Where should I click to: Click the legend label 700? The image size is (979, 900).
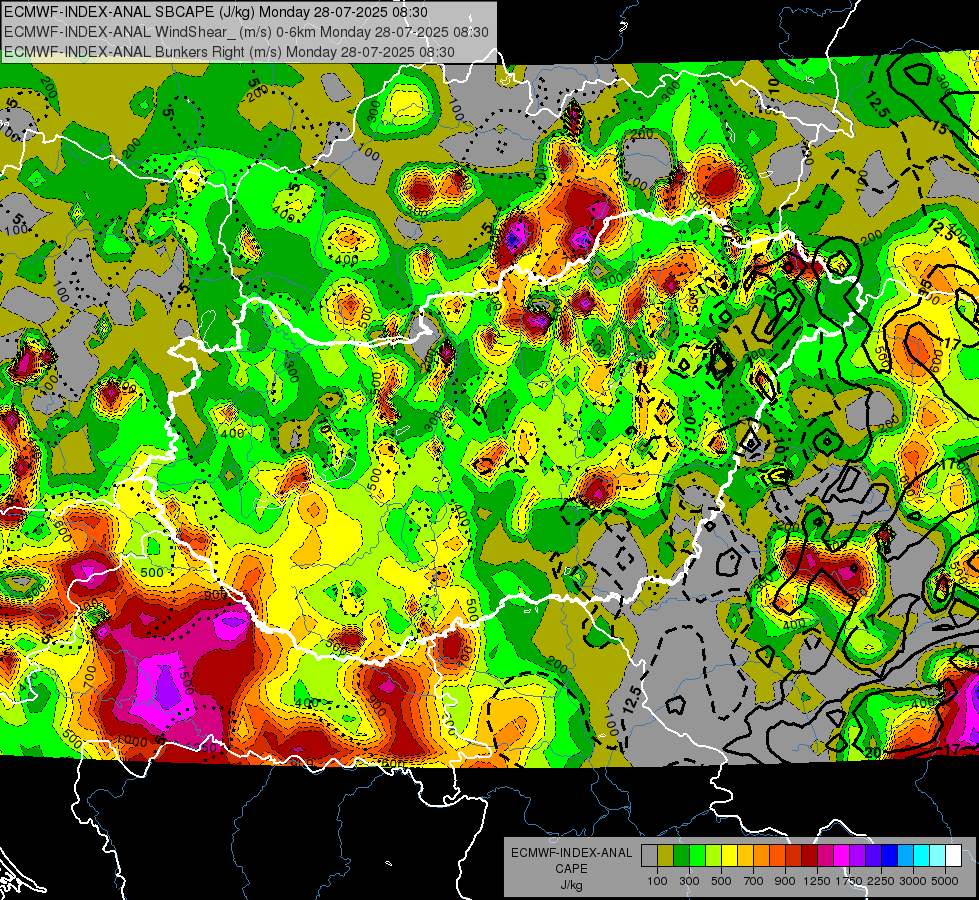point(754,881)
